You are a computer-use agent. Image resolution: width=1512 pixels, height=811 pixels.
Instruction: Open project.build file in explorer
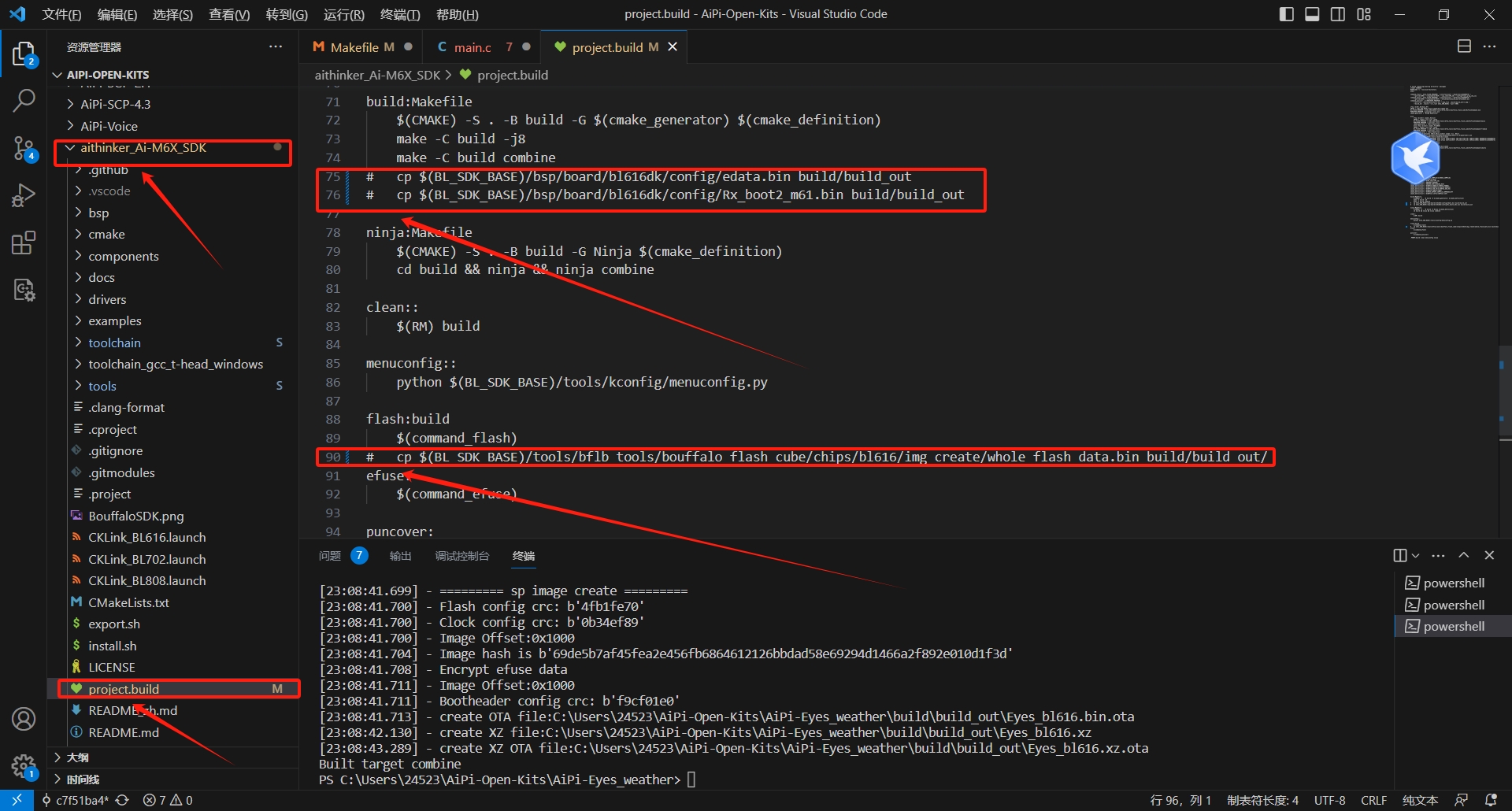click(173, 689)
